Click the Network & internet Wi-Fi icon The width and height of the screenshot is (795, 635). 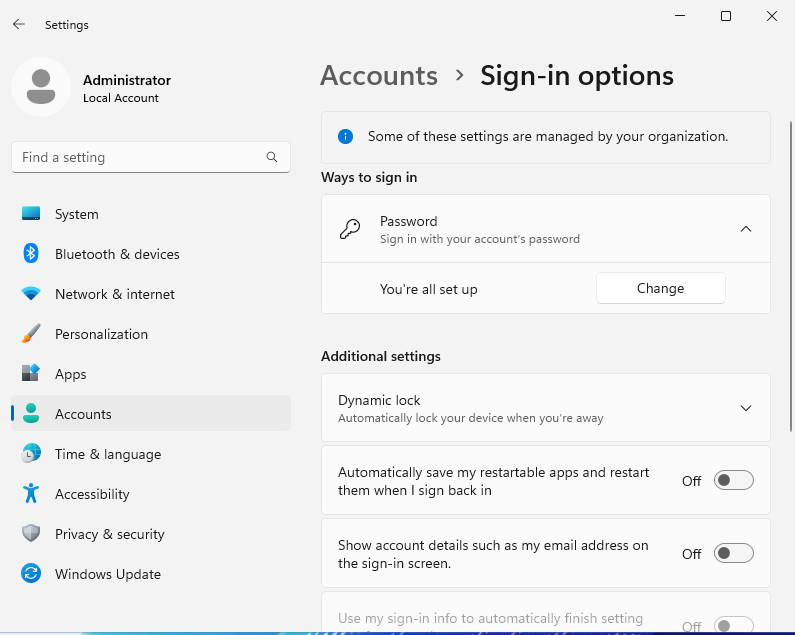pyautogui.click(x=31, y=294)
